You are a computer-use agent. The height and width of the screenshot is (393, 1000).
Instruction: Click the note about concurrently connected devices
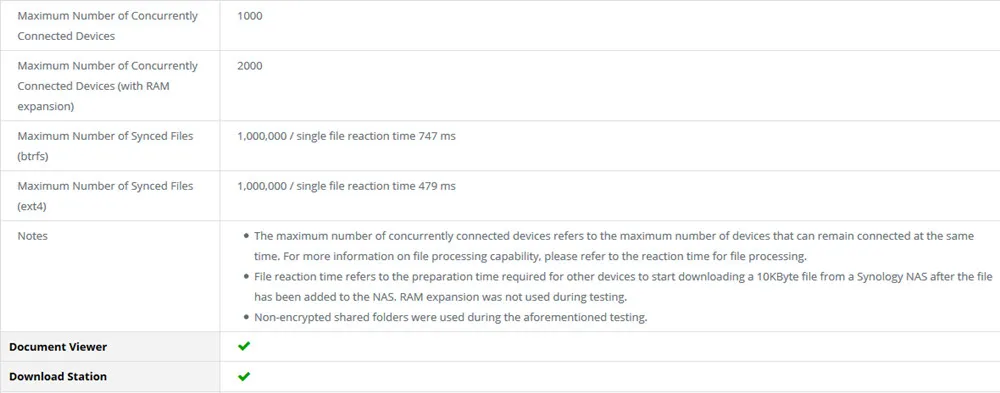[614, 246]
